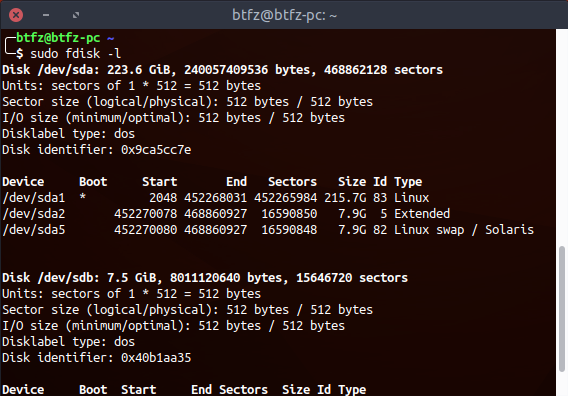
Task: Click the Id value 83
Action: pos(380,198)
